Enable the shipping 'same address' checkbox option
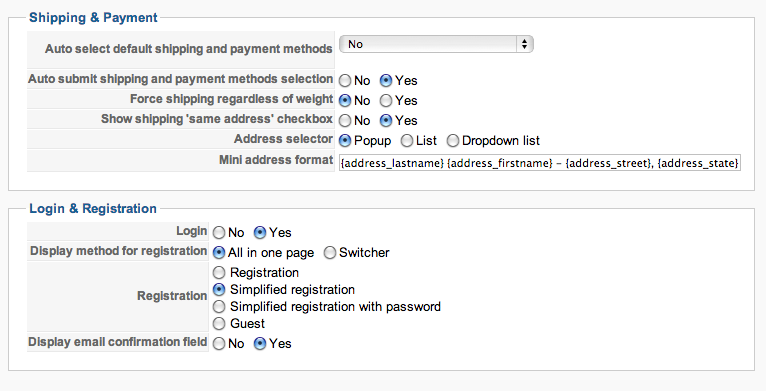766x391 pixels. (386, 121)
